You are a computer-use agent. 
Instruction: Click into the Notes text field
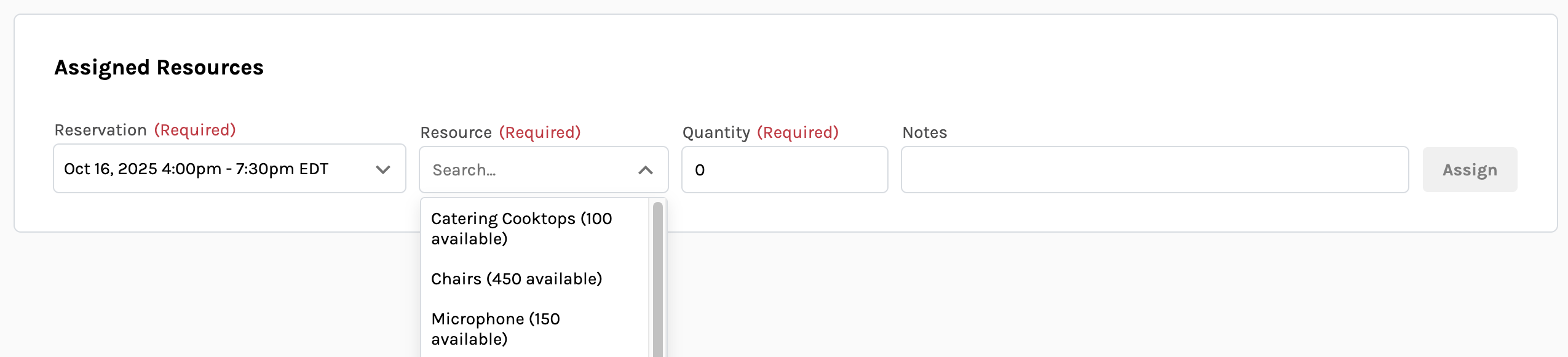tap(1154, 170)
